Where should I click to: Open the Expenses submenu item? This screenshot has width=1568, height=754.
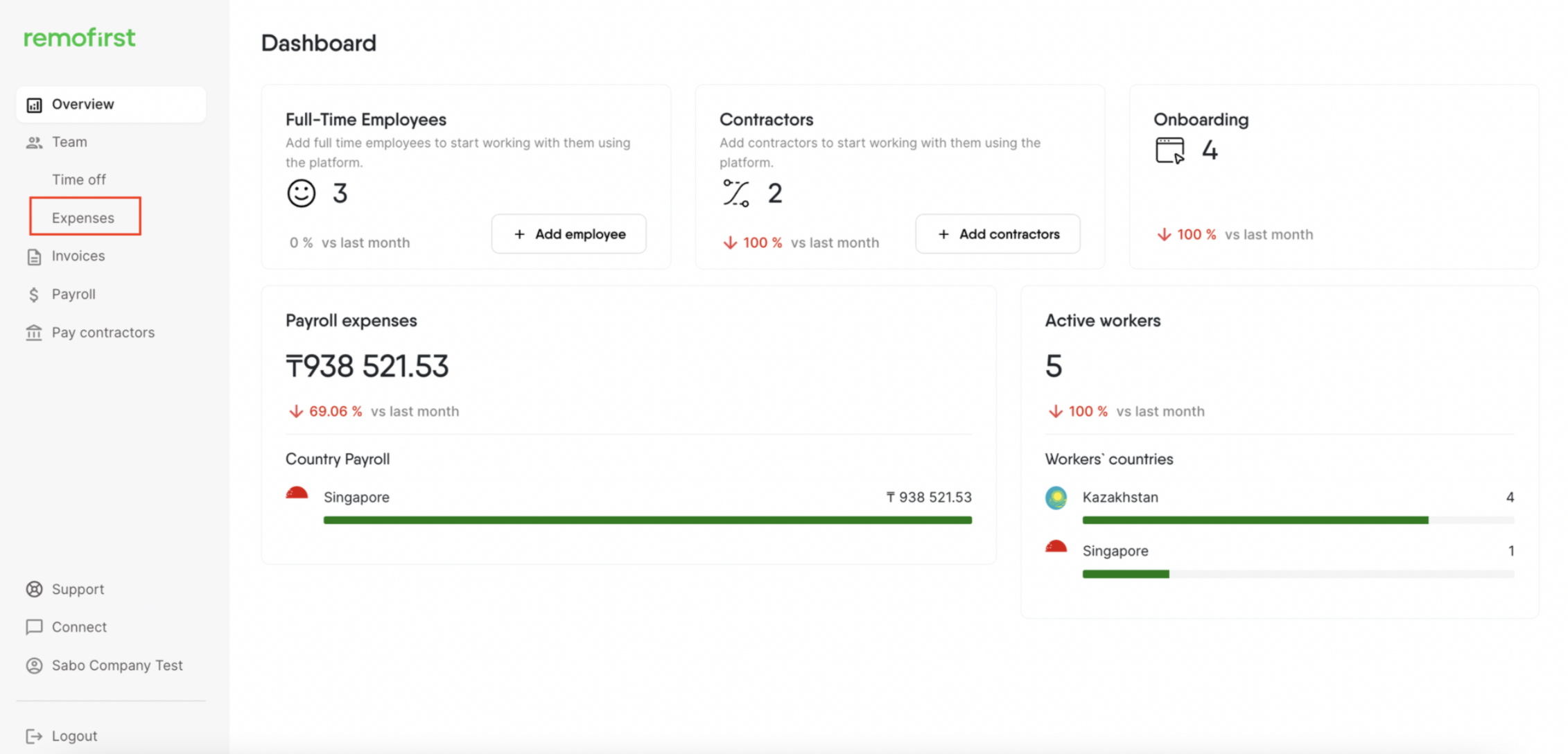[x=83, y=218]
